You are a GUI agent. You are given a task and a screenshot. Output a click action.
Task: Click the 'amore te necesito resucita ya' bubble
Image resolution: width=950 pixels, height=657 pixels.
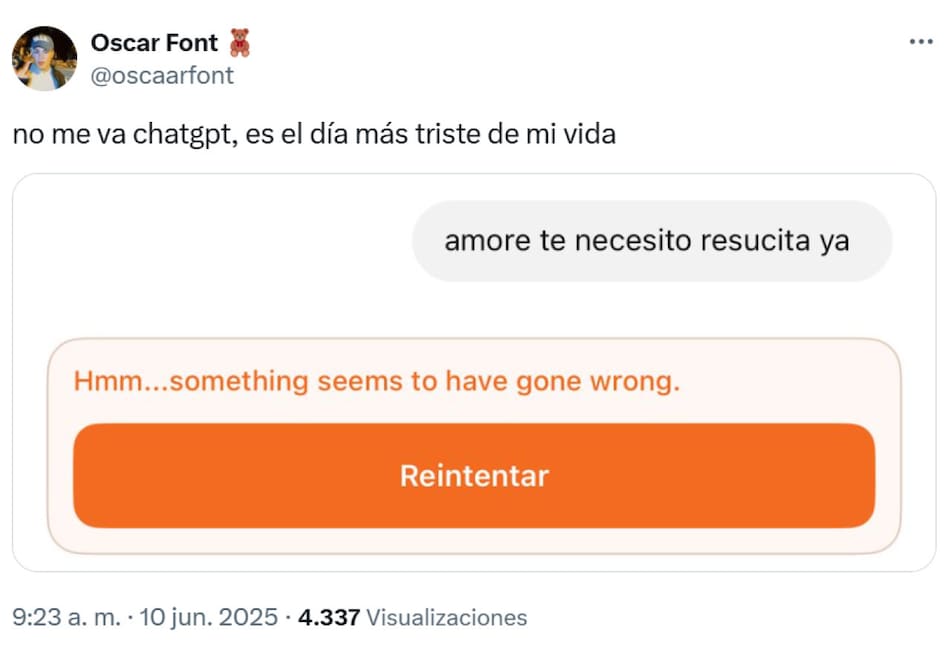(651, 241)
